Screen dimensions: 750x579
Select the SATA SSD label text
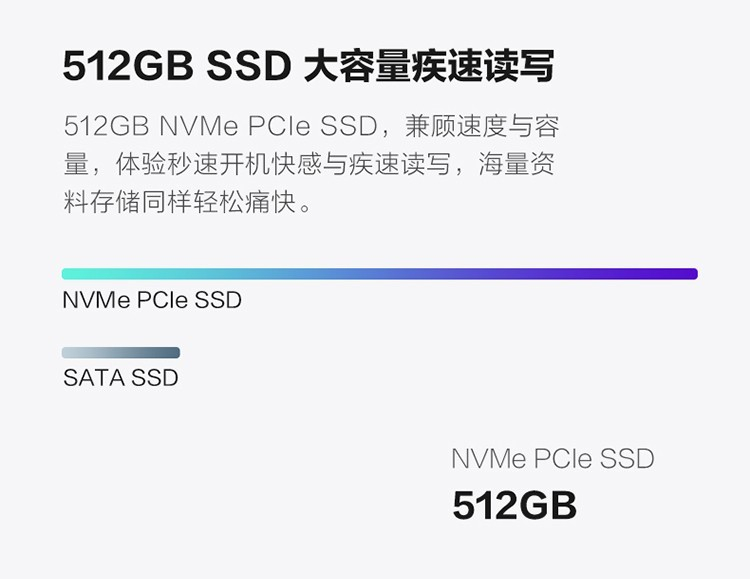[x=121, y=378]
